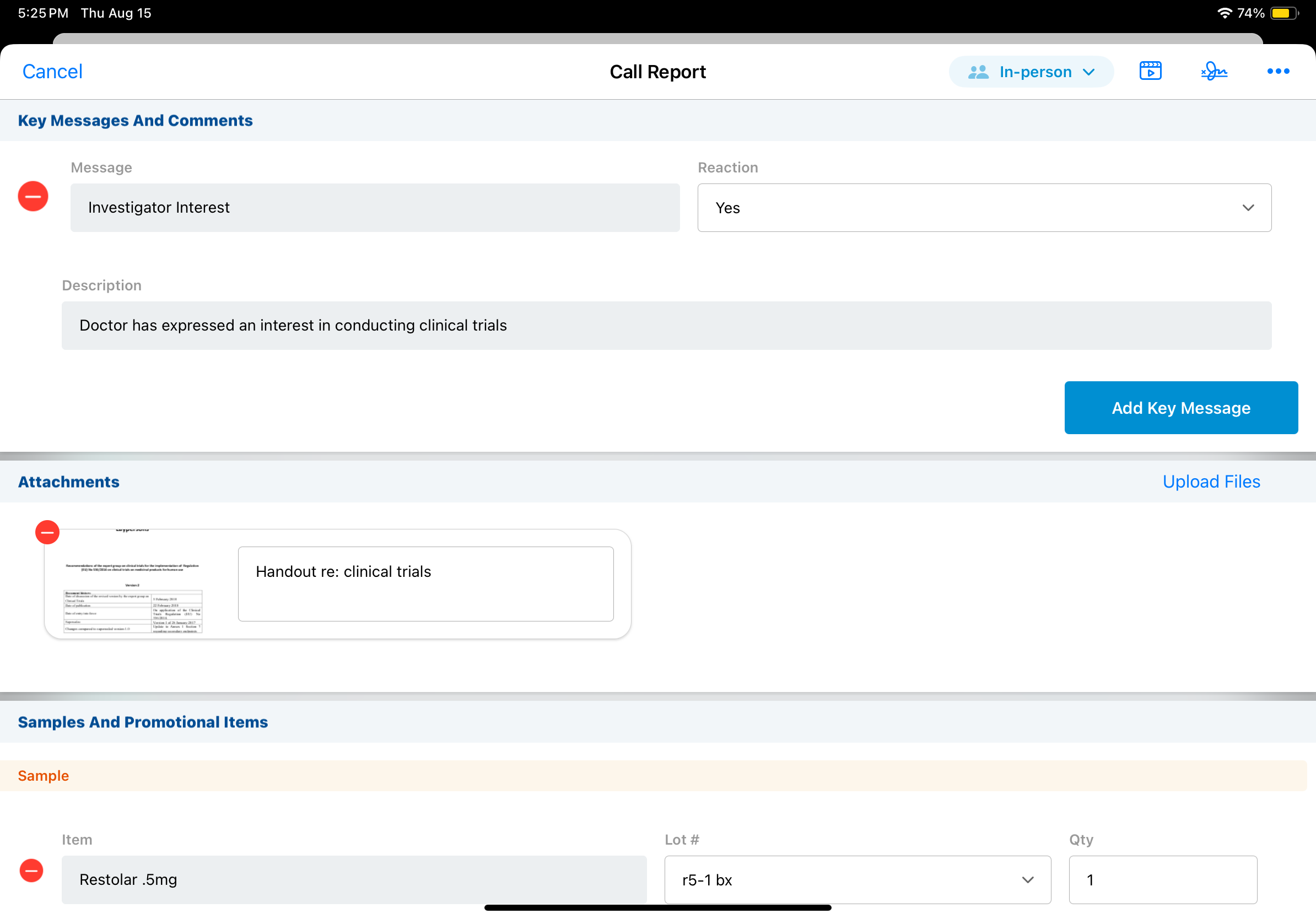Open the Reaction dropdown showing Yes
1316x919 pixels.
pyautogui.click(x=984, y=208)
